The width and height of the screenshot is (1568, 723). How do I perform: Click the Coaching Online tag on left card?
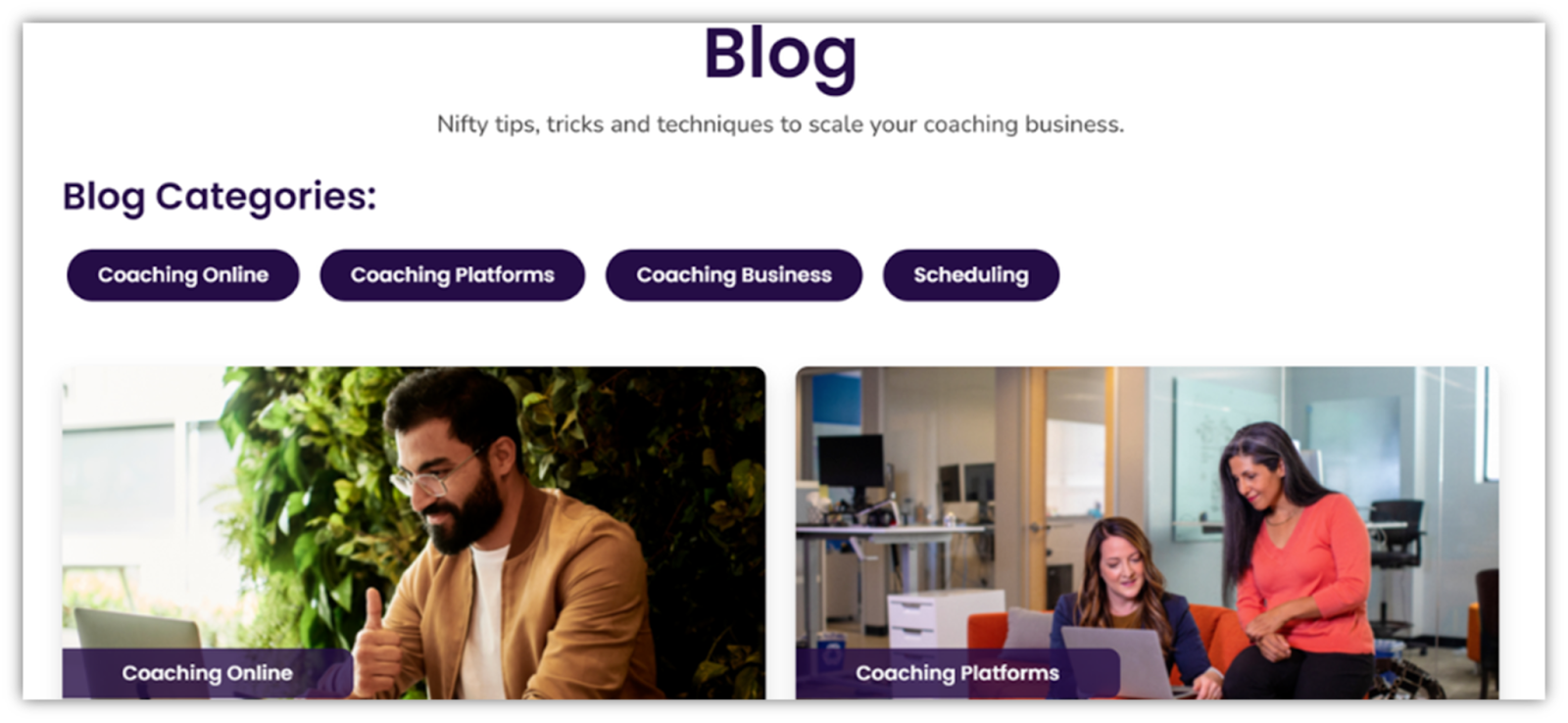point(208,673)
